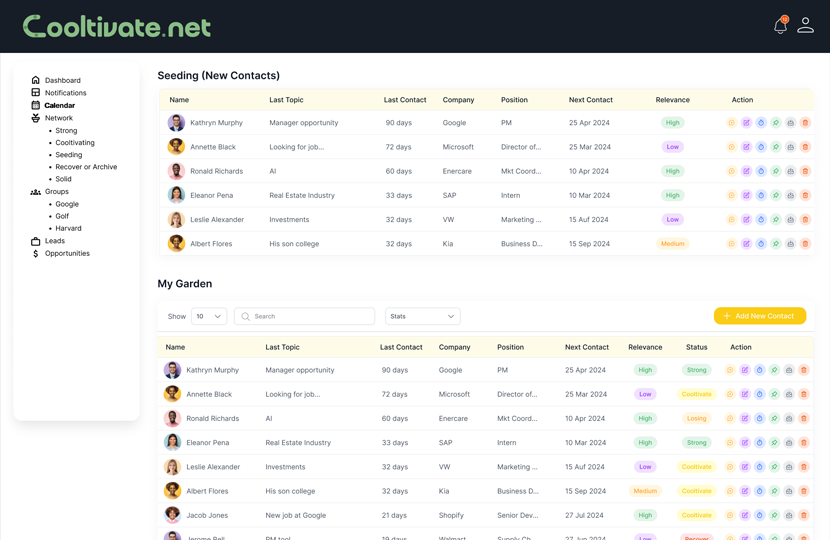Open the Show 10 entries dropdown
This screenshot has width=830, height=540.
[209, 316]
